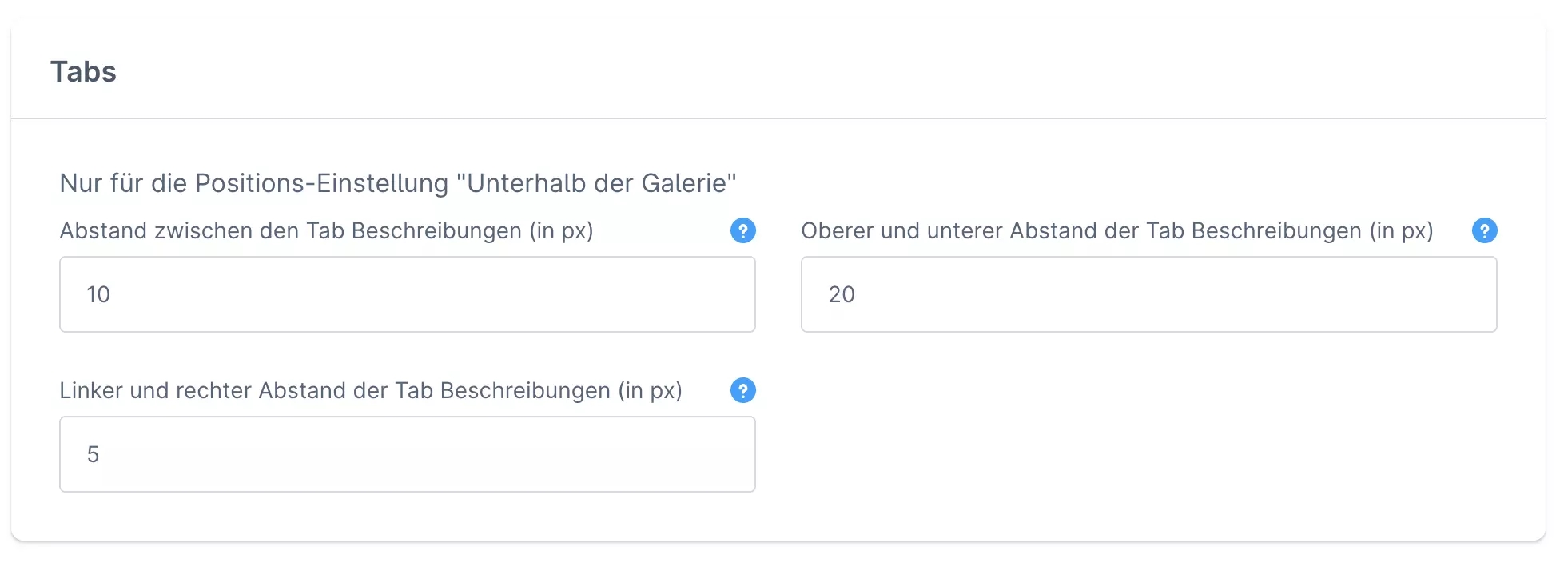Click the 'Nur für die Positions-Einstellung' subtitle
Image resolution: width=1568 pixels, height=563 pixels.
[253, 183]
